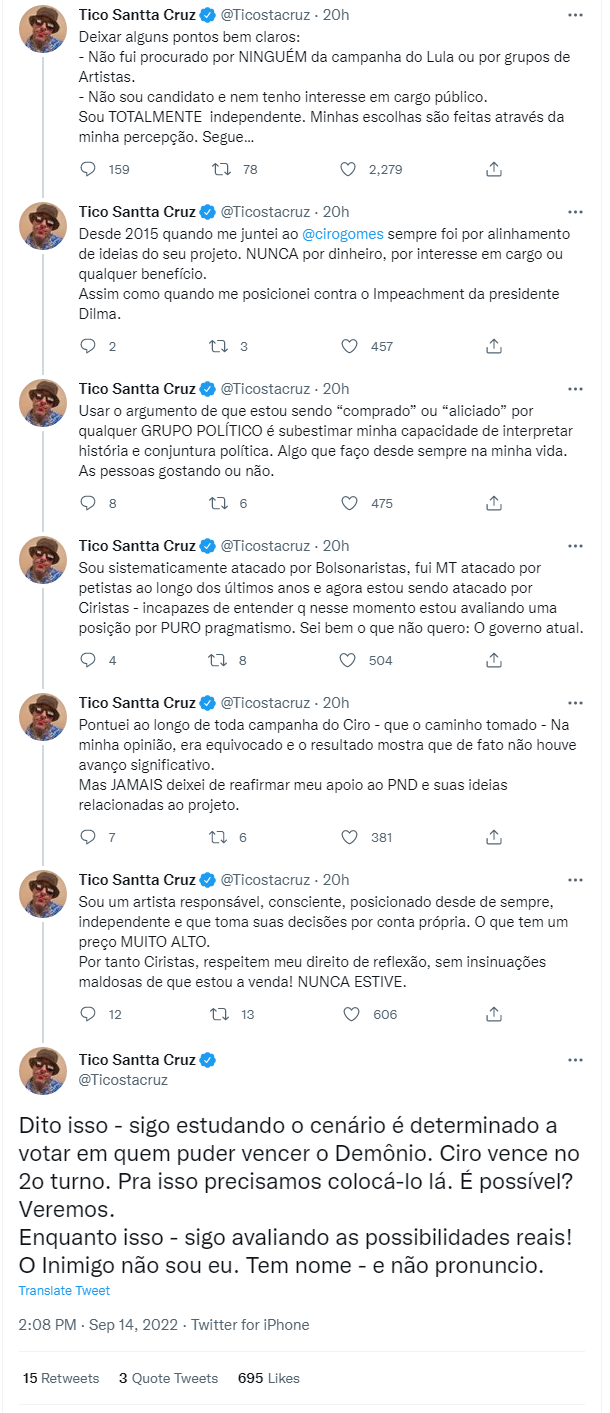Like the tweet with 457 likes

point(349,346)
